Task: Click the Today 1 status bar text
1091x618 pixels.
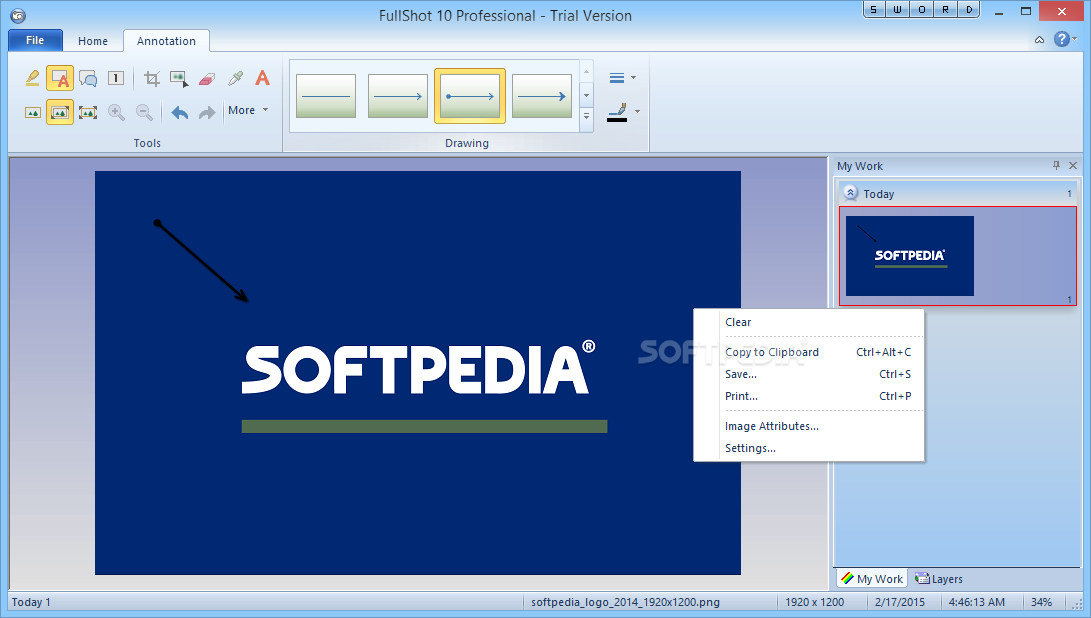Action: [x=31, y=602]
